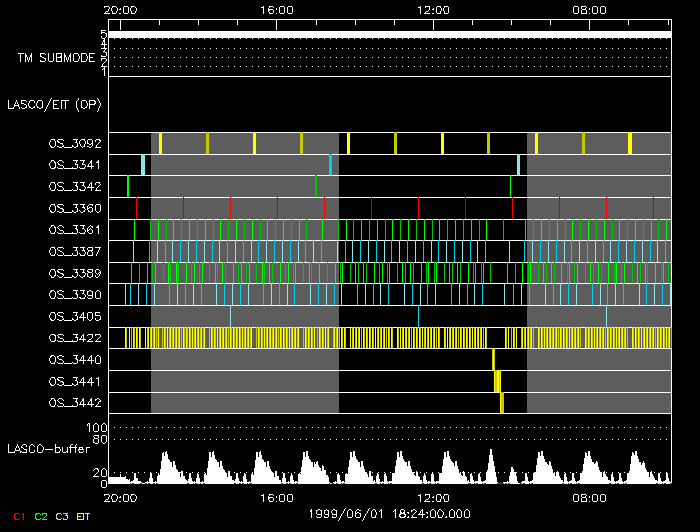Click the rightmost green marker in OS_3342 row
This screenshot has height=532, width=700.
click(x=510, y=186)
